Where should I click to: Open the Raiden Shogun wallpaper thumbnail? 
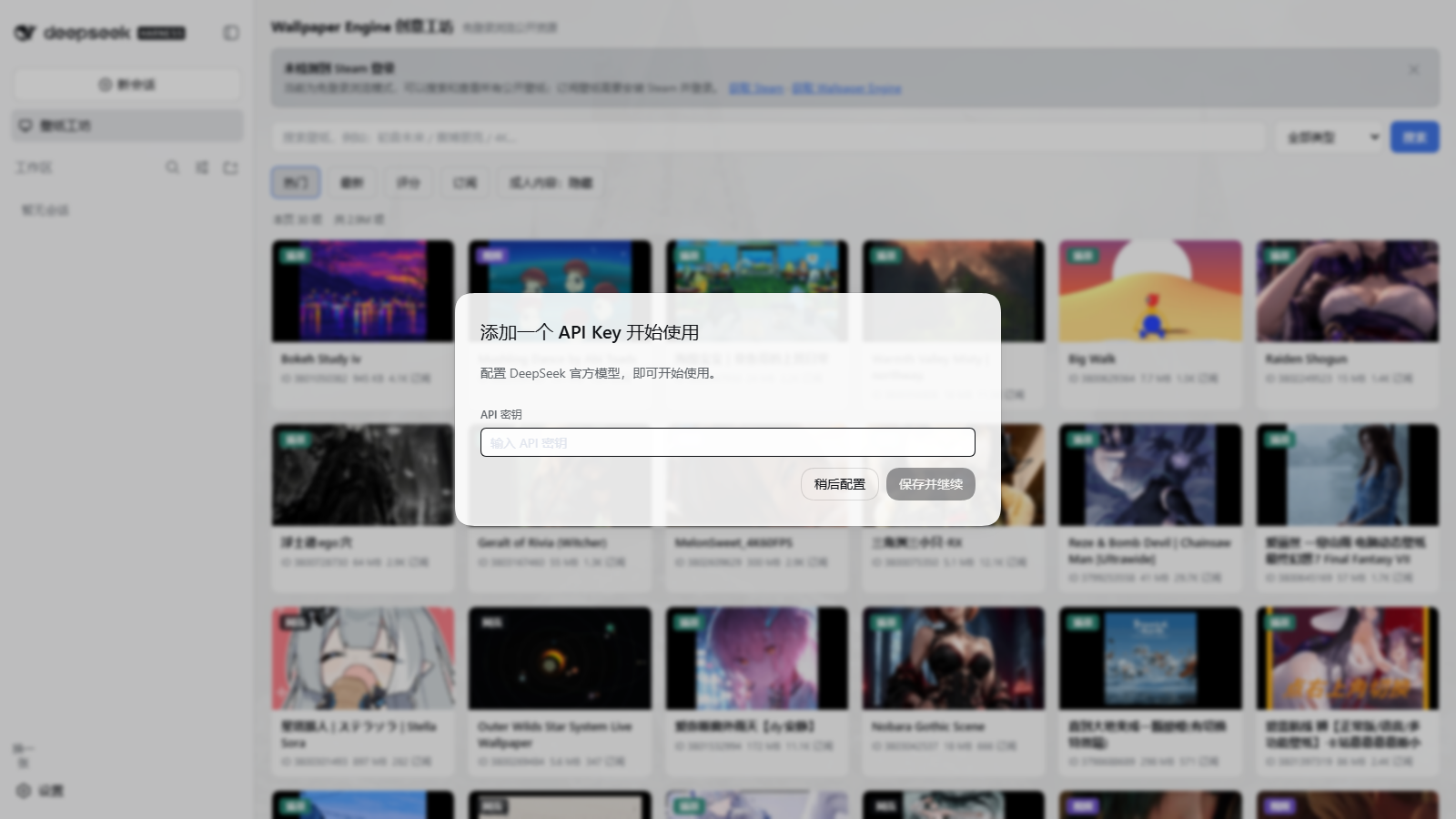[1348, 291]
